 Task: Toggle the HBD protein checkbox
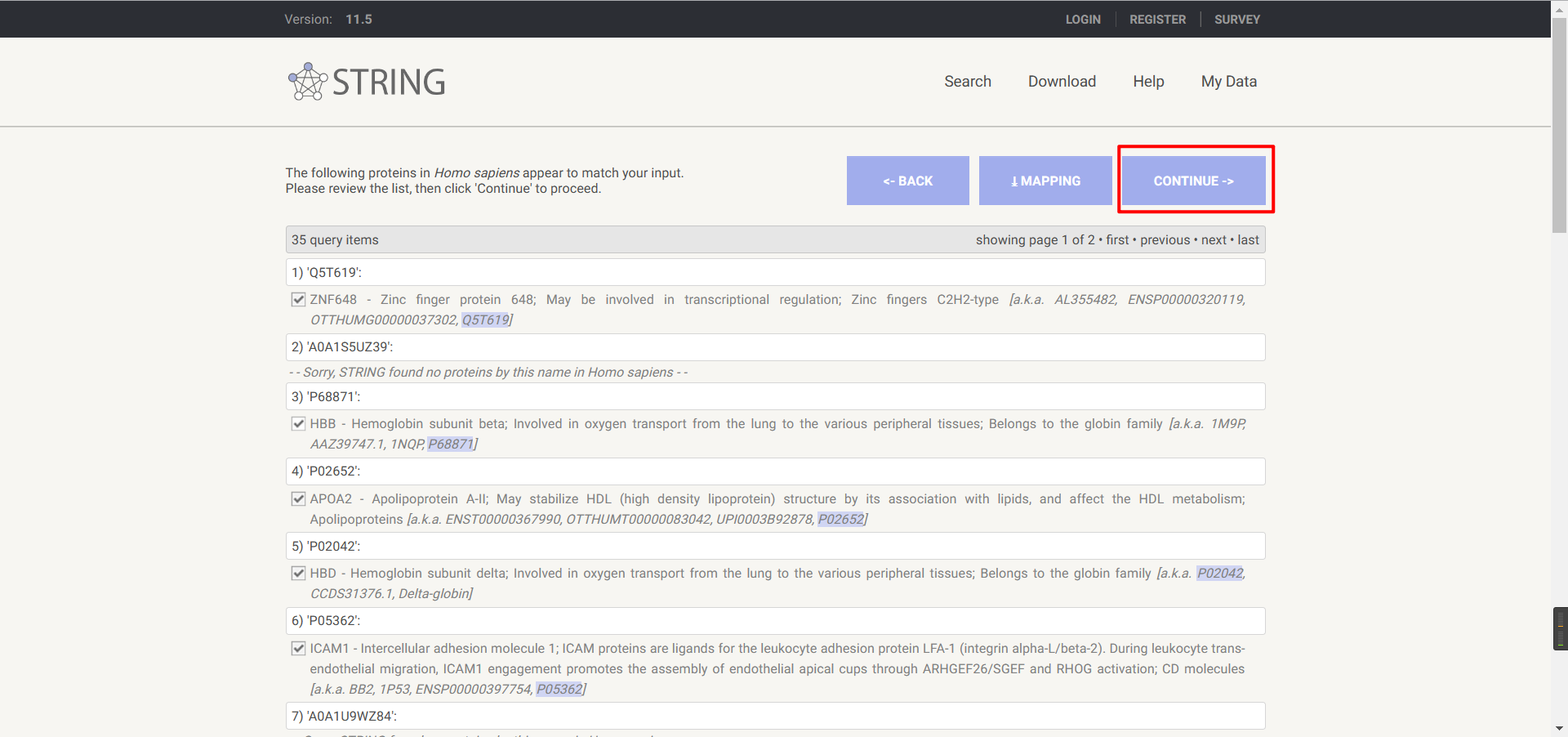(x=299, y=574)
